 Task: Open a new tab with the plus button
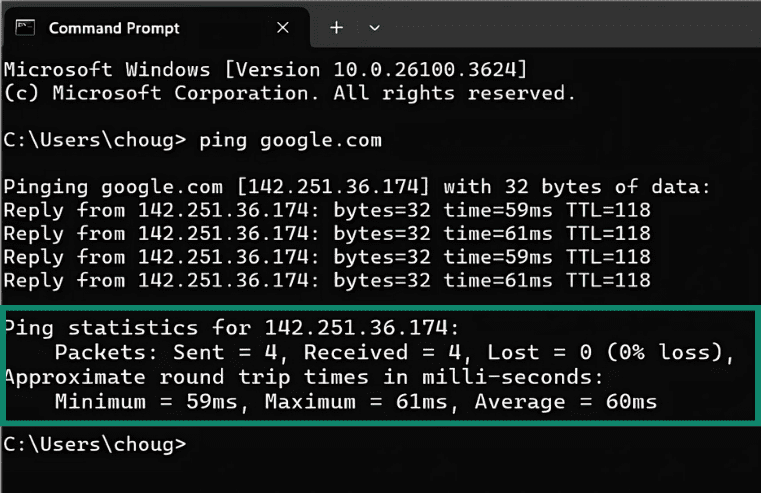(336, 27)
